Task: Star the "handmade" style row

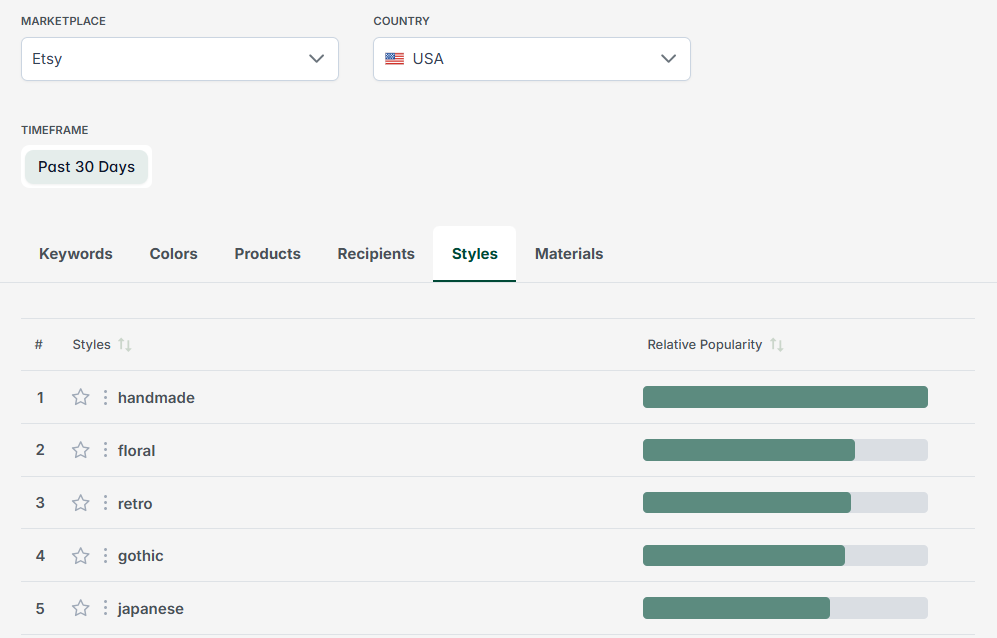Action: click(80, 397)
